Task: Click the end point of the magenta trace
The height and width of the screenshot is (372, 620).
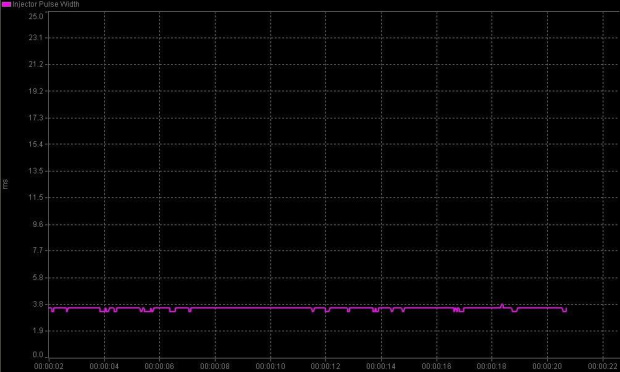Action: (566, 310)
